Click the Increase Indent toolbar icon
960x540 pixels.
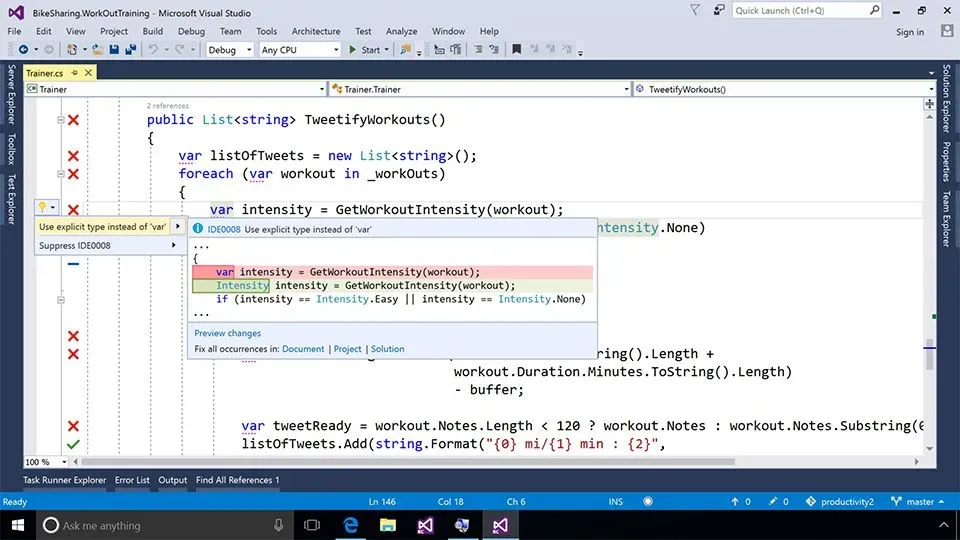tap(493, 50)
